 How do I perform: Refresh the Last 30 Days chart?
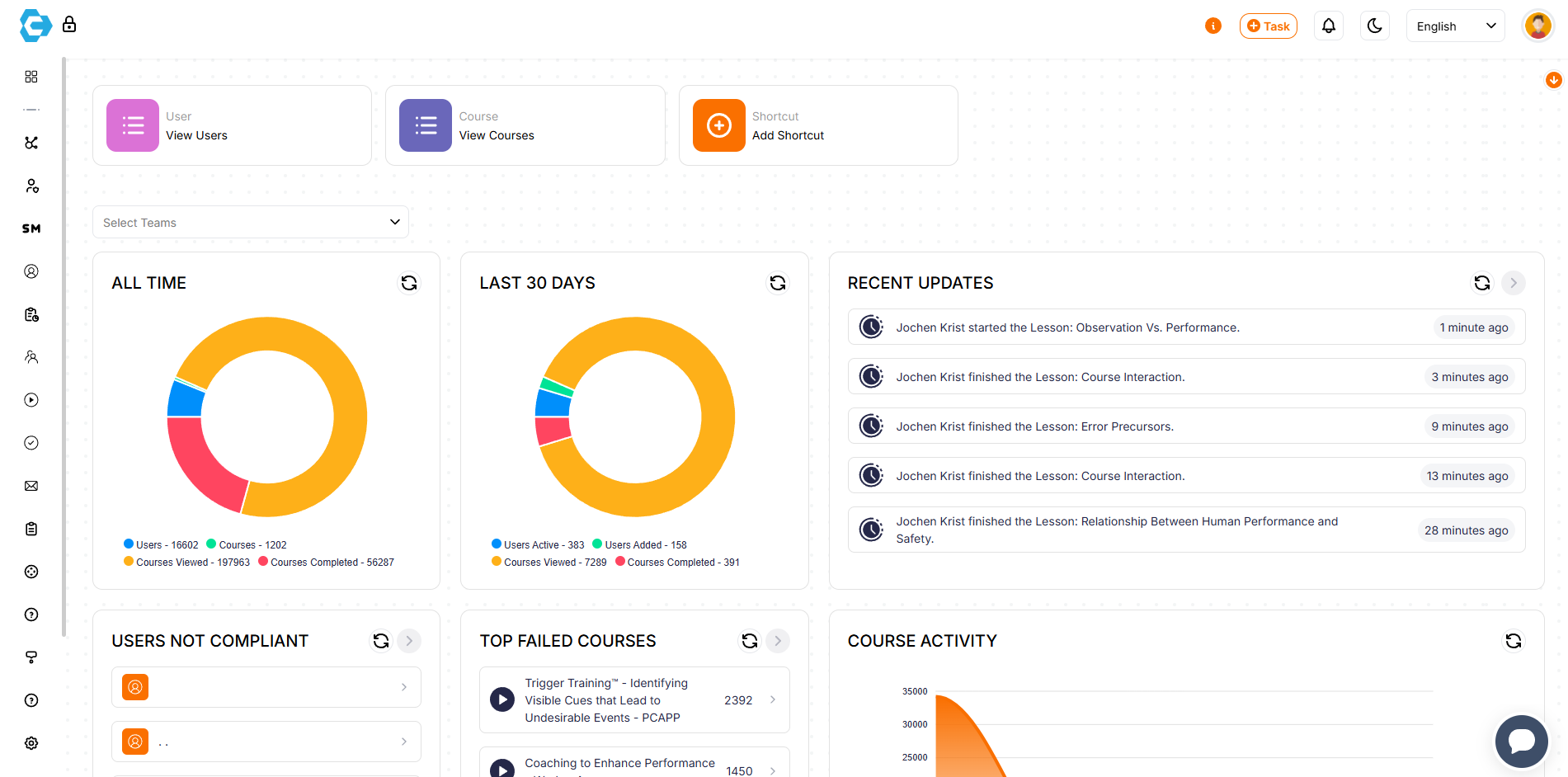tap(777, 284)
